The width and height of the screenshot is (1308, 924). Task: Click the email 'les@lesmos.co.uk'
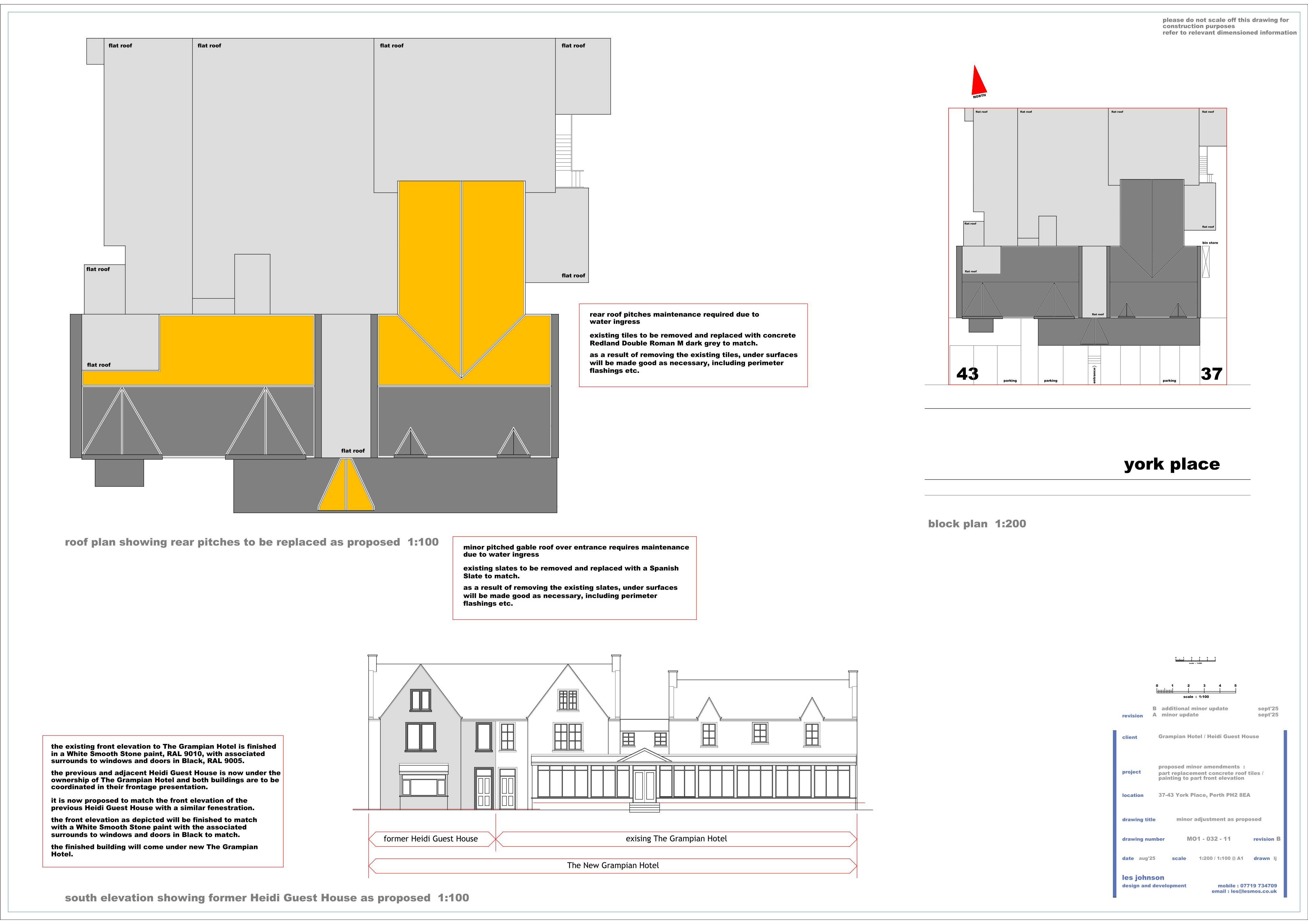coord(1253,891)
